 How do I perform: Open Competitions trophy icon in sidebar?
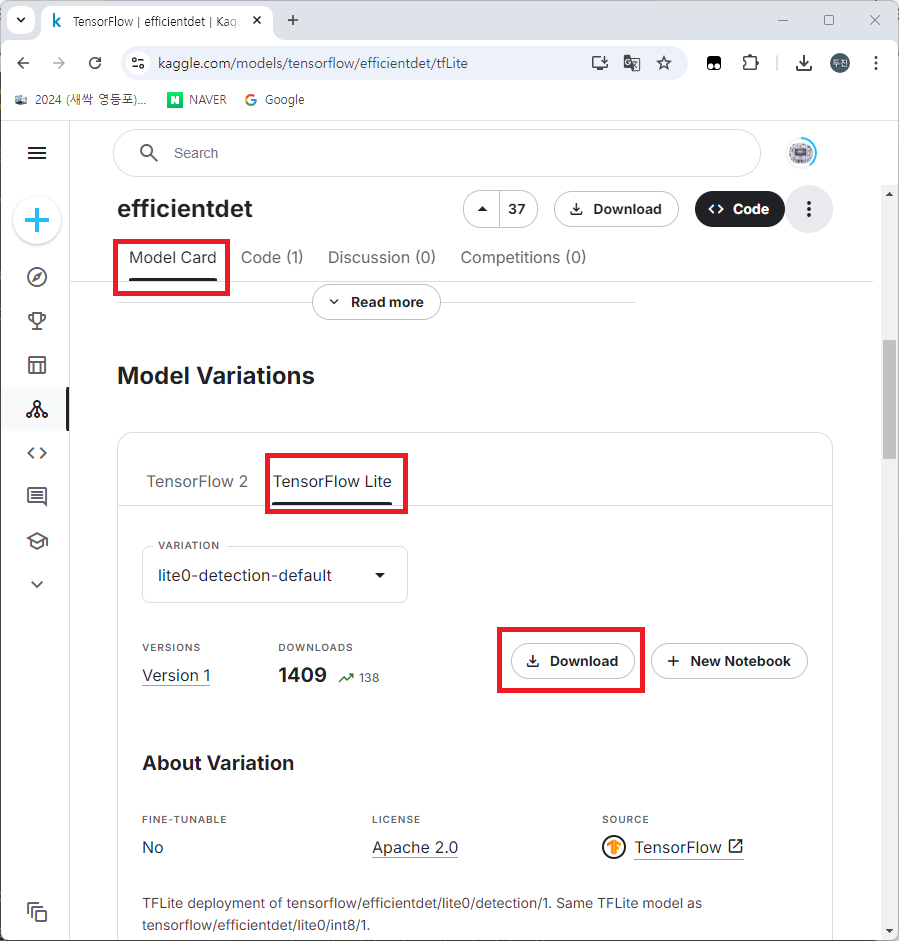tap(37, 320)
